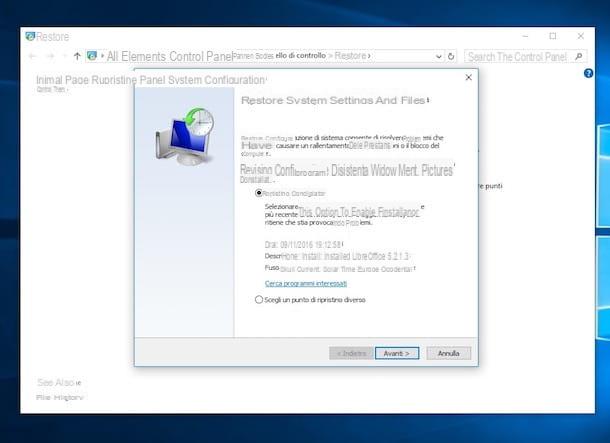This screenshot has height=443, width=610.
Task: Select the recommended restore radio button
Action: 258,193
